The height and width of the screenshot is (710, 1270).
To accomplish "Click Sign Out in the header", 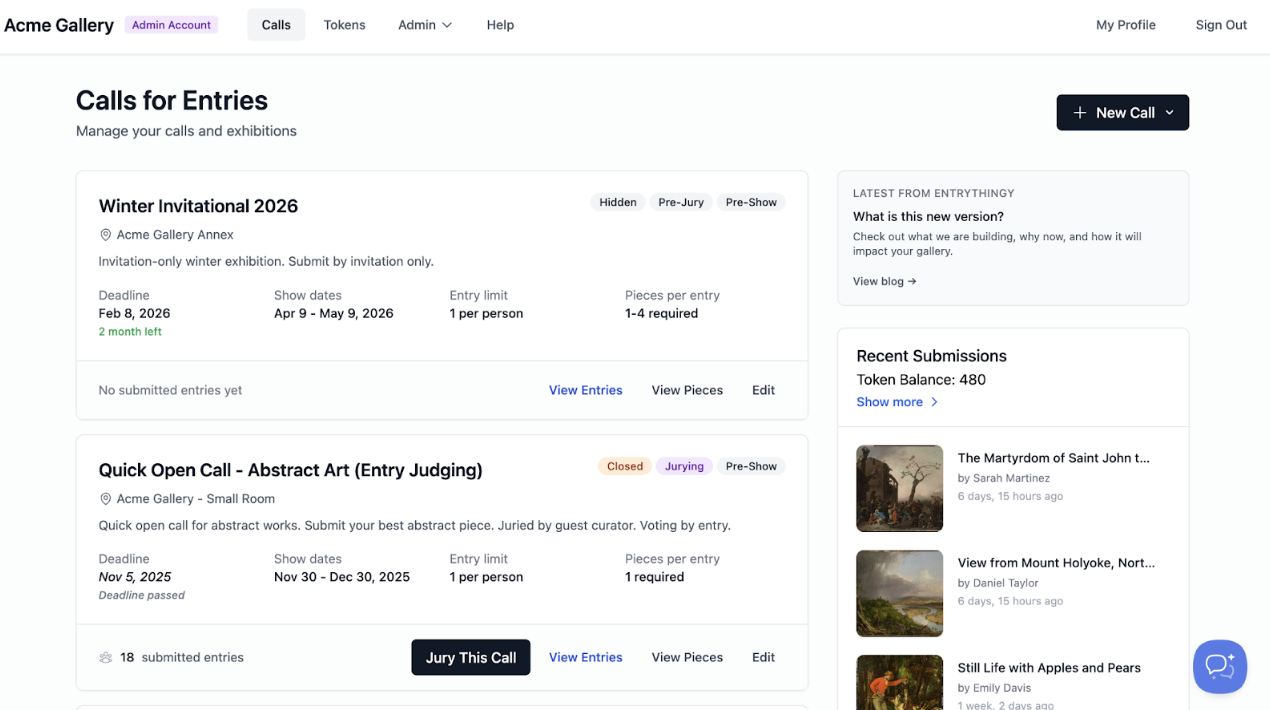I will coord(1221,25).
